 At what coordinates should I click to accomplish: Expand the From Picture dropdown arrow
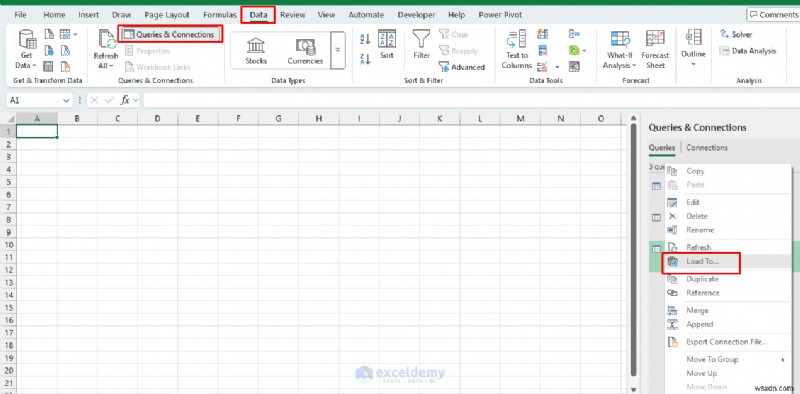pos(76,35)
